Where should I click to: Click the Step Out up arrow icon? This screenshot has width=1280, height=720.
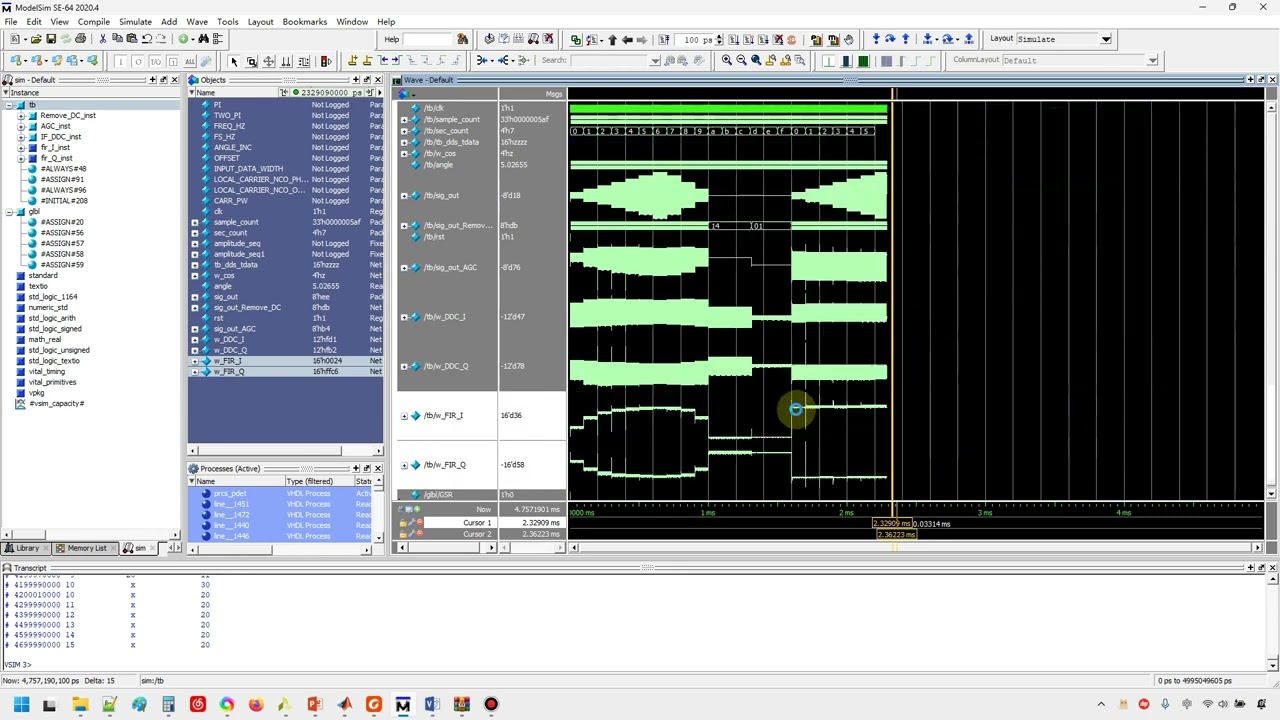click(x=905, y=39)
